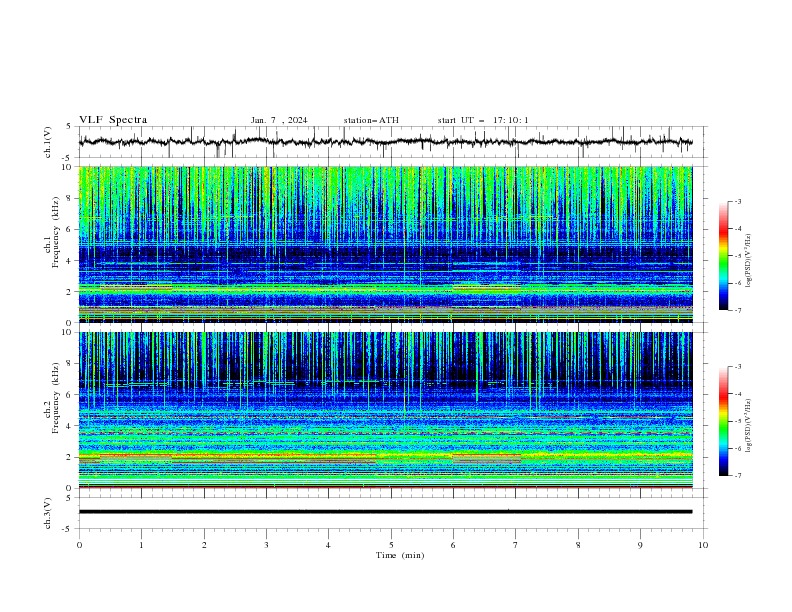
Task: Click the 'Time (min)' axis title
Action: point(400,555)
